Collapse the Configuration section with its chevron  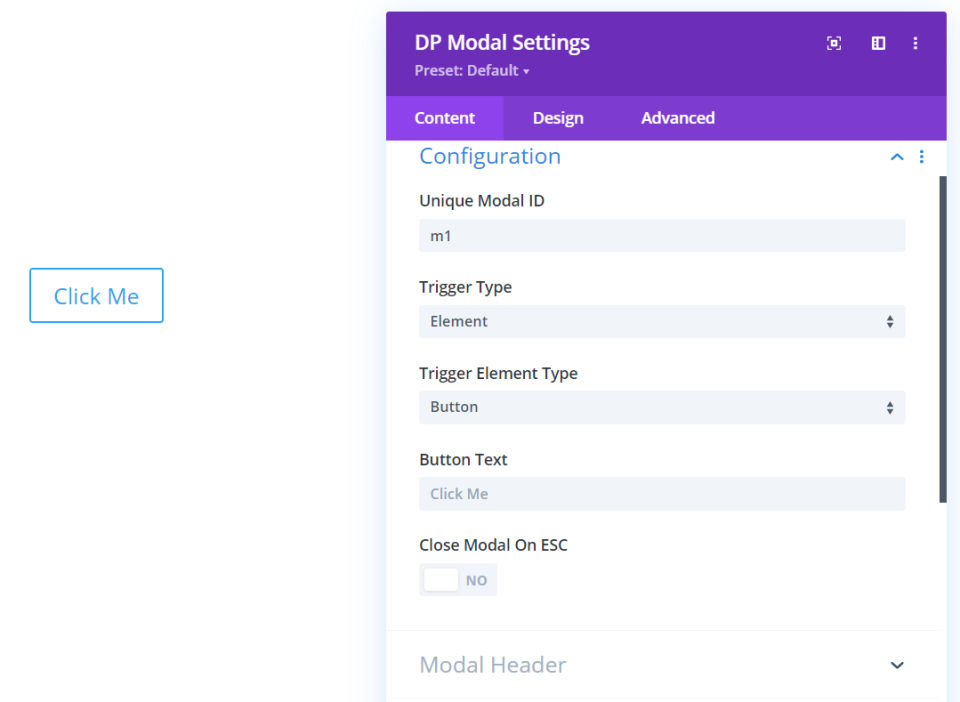897,157
